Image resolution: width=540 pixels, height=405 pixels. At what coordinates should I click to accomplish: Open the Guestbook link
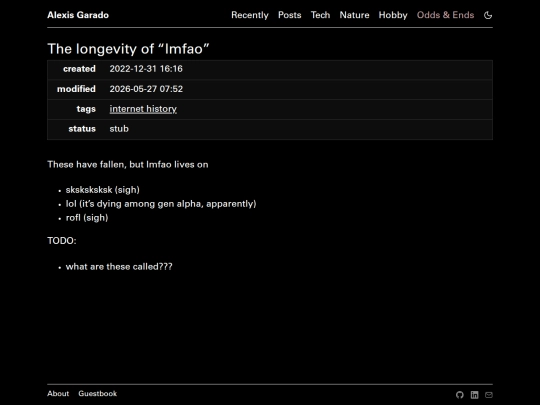click(x=97, y=394)
